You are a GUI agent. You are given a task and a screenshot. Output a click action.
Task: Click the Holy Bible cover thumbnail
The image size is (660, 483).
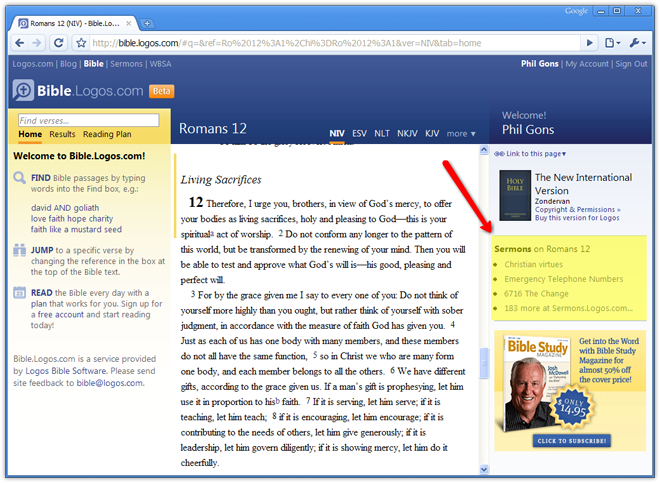515,195
